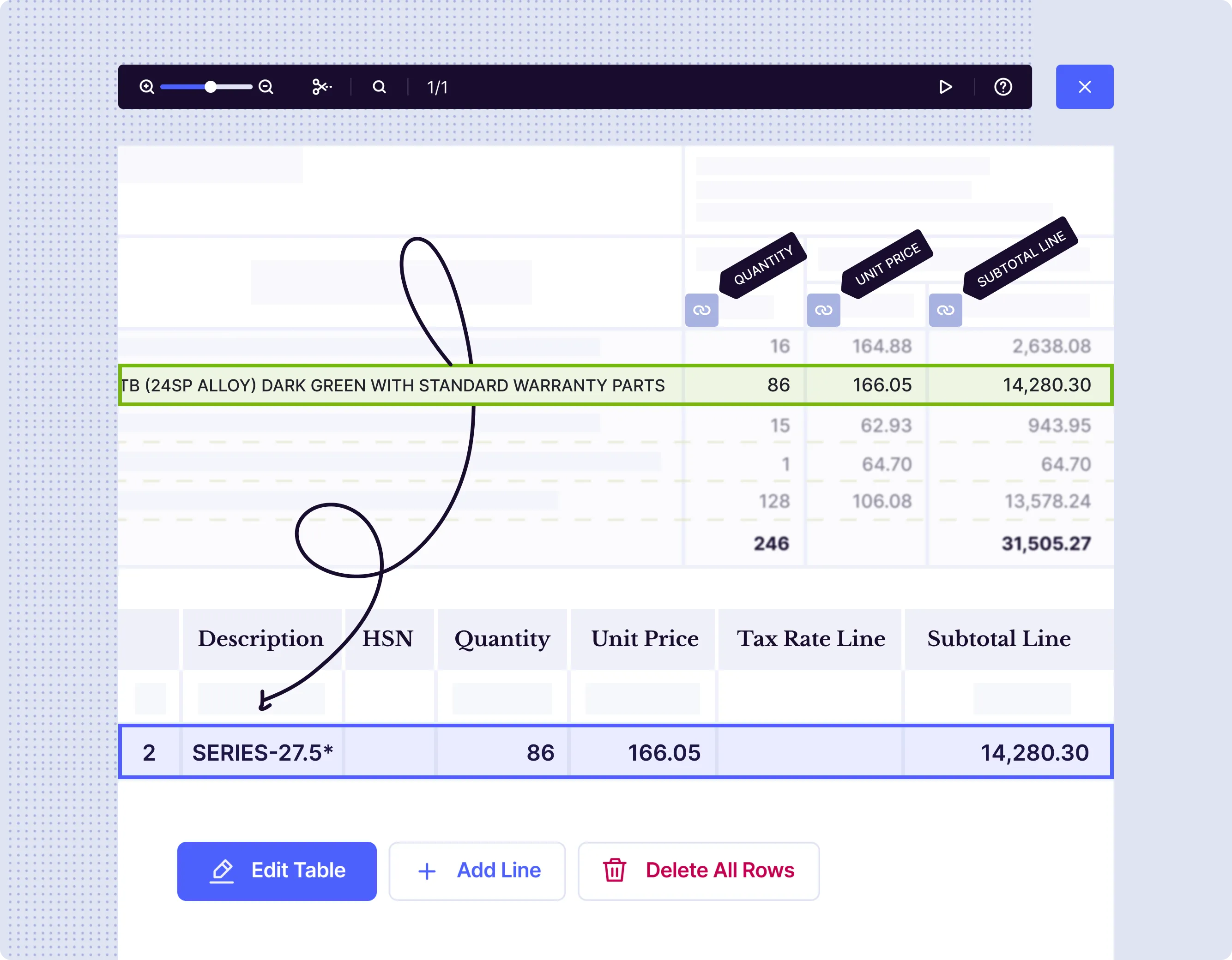Close the viewer with X button
Viewport: 1232px width, 960px height.
[x=1084, y=87]
